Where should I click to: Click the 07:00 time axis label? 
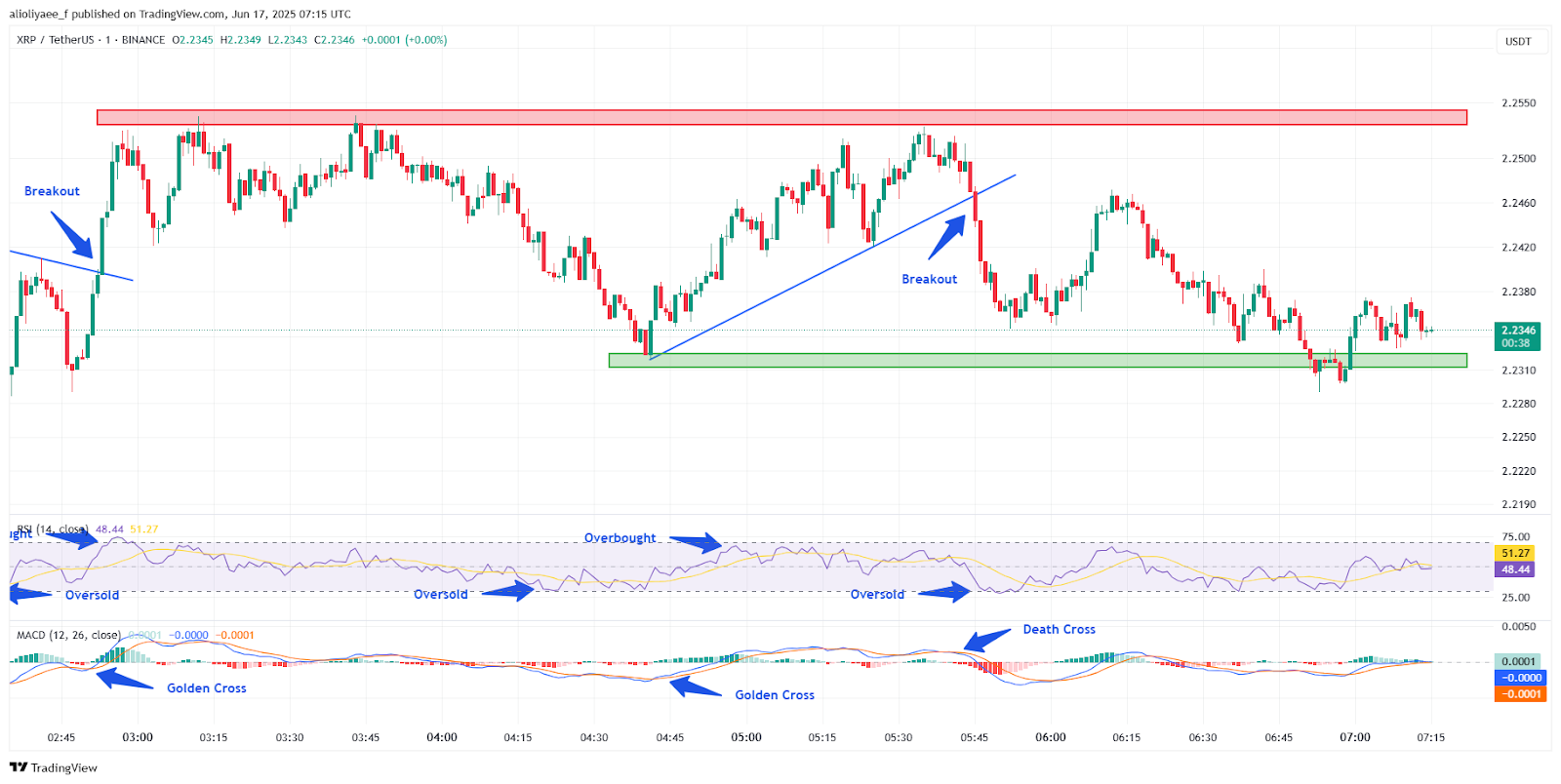point(1355,737)
